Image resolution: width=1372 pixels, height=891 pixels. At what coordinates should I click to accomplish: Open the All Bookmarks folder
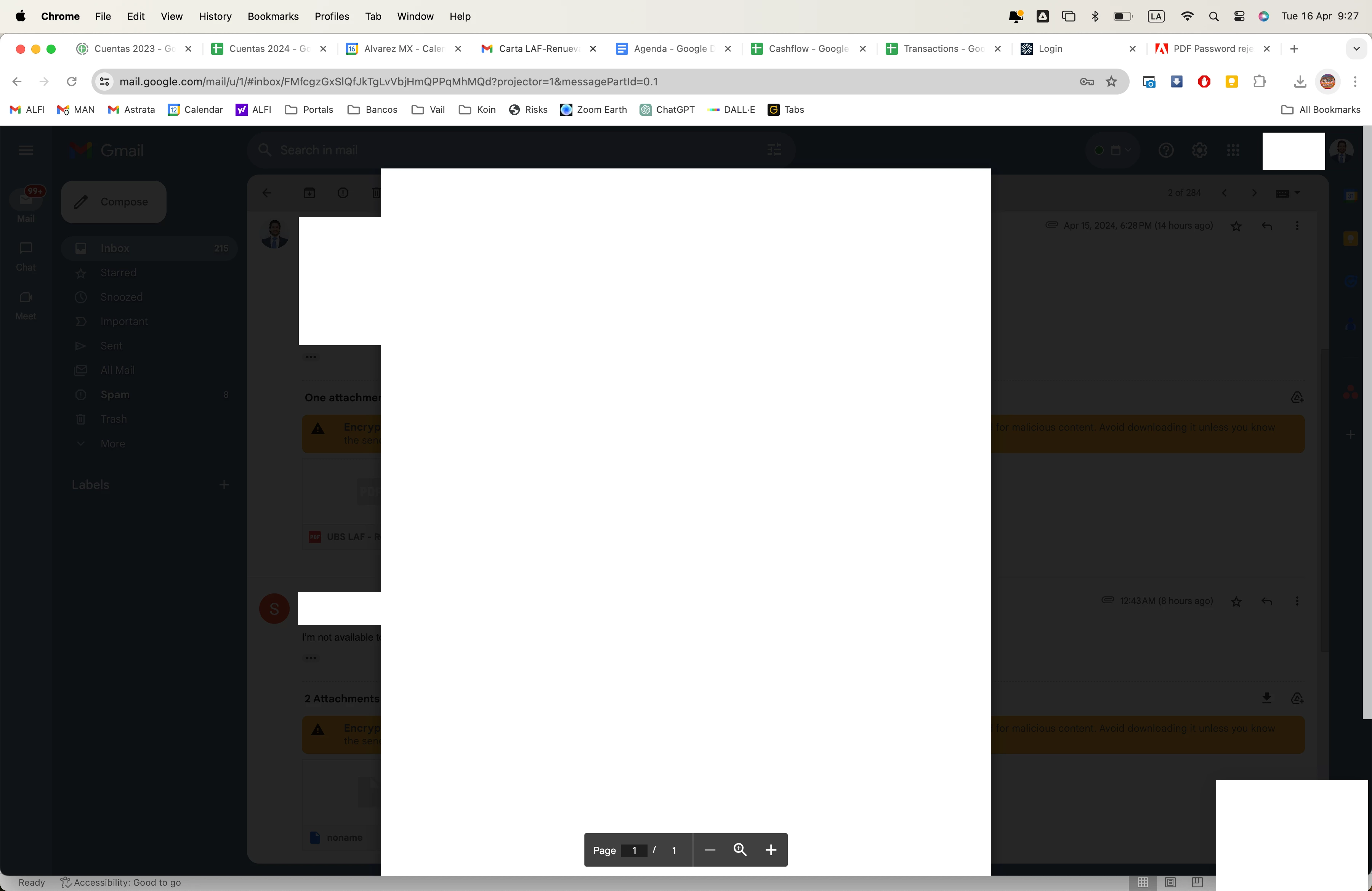[1321, 109]
